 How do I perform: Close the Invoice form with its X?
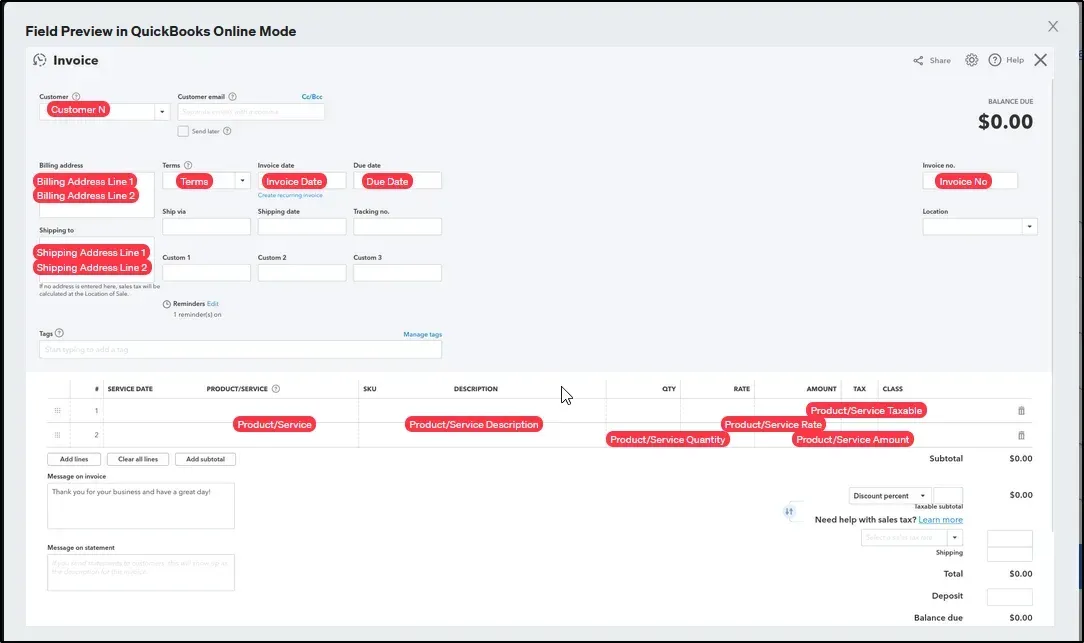[x=1040, y=60]
